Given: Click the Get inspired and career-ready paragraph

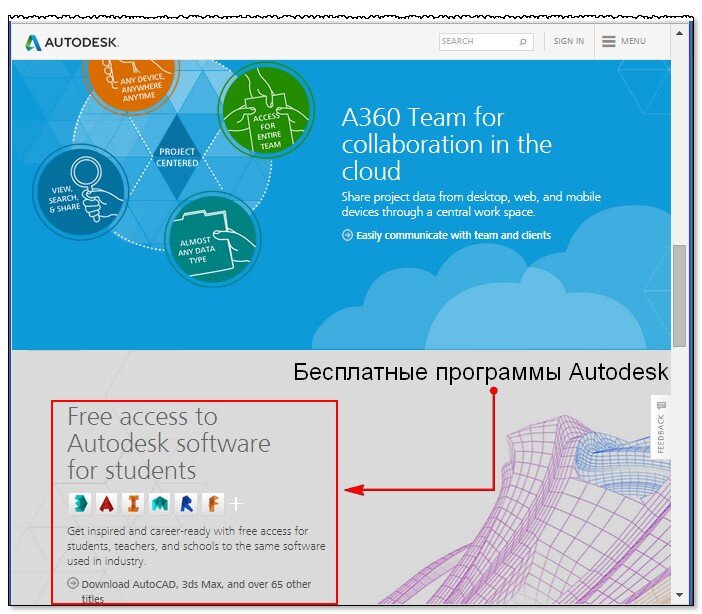Looking at the screenshot, I should [196, 546].
